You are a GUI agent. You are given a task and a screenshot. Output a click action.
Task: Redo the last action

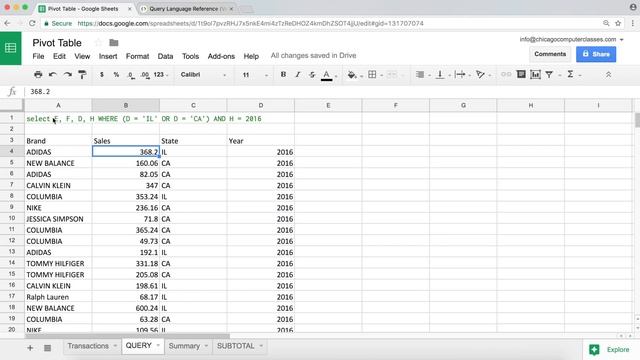tap(67, 74)
